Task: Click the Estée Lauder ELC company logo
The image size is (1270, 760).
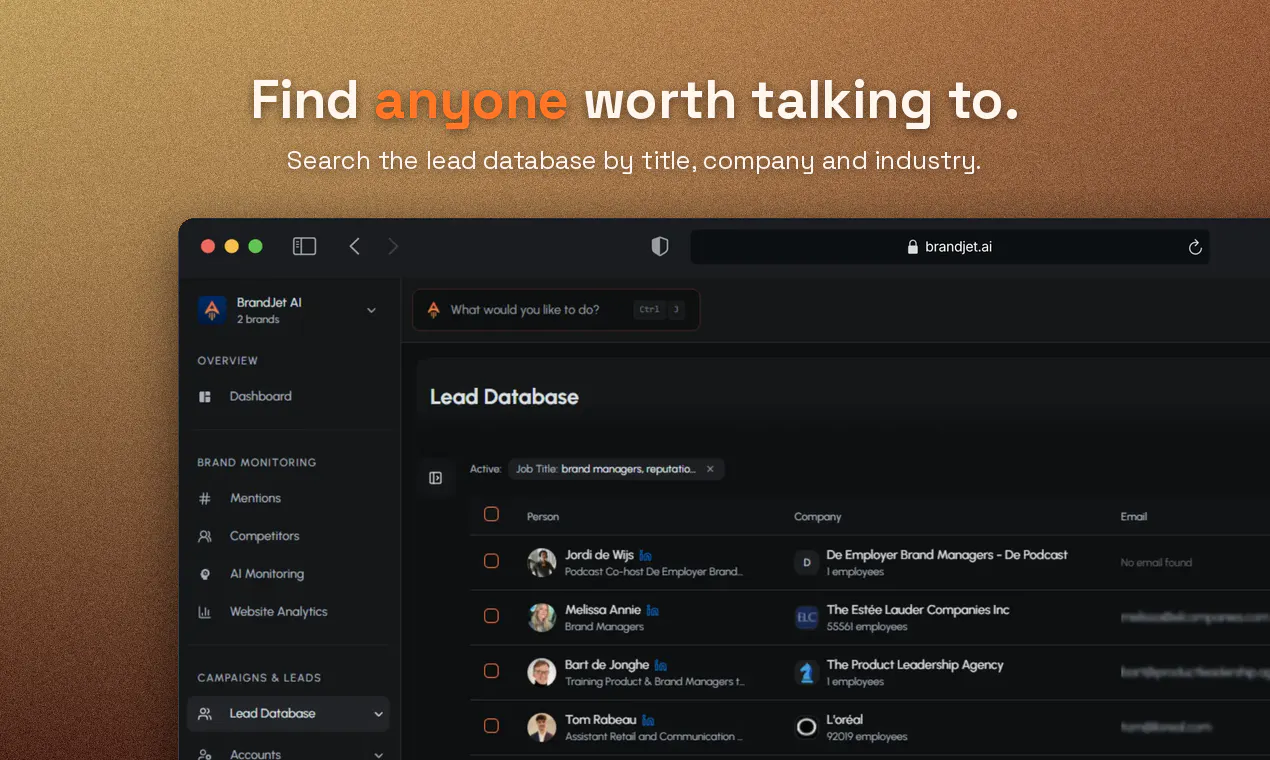Action: (x=807, y=617)
